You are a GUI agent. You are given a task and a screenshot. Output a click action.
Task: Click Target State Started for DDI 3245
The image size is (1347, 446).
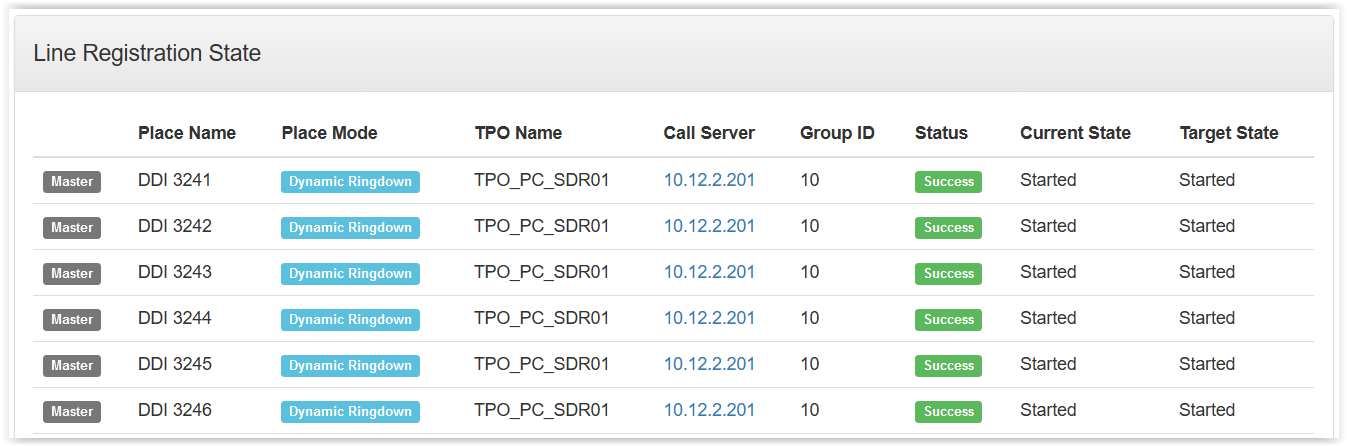tap(1207, 364)
